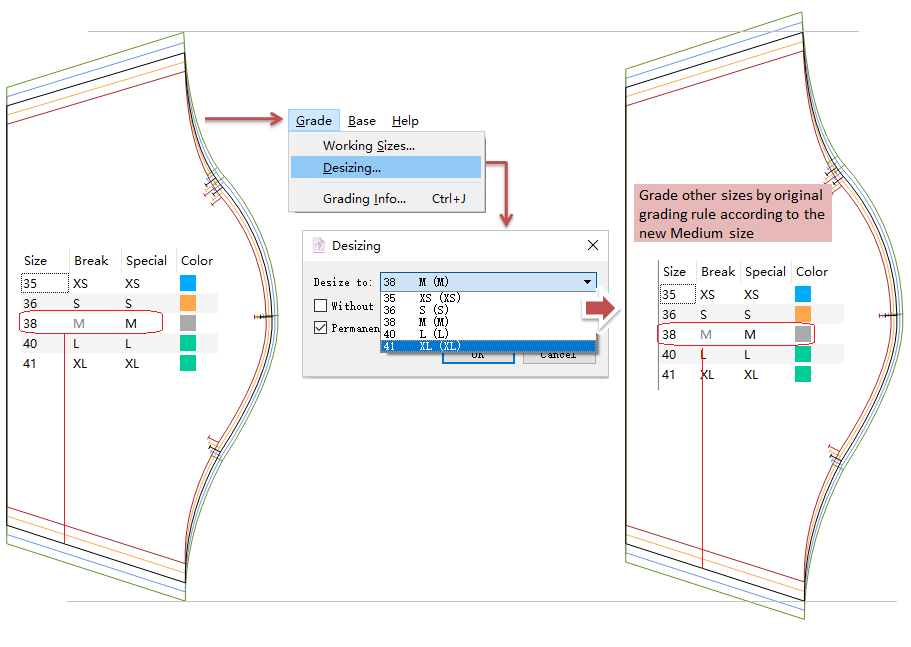Click the orange S color swatch, left table

(188, 303)
